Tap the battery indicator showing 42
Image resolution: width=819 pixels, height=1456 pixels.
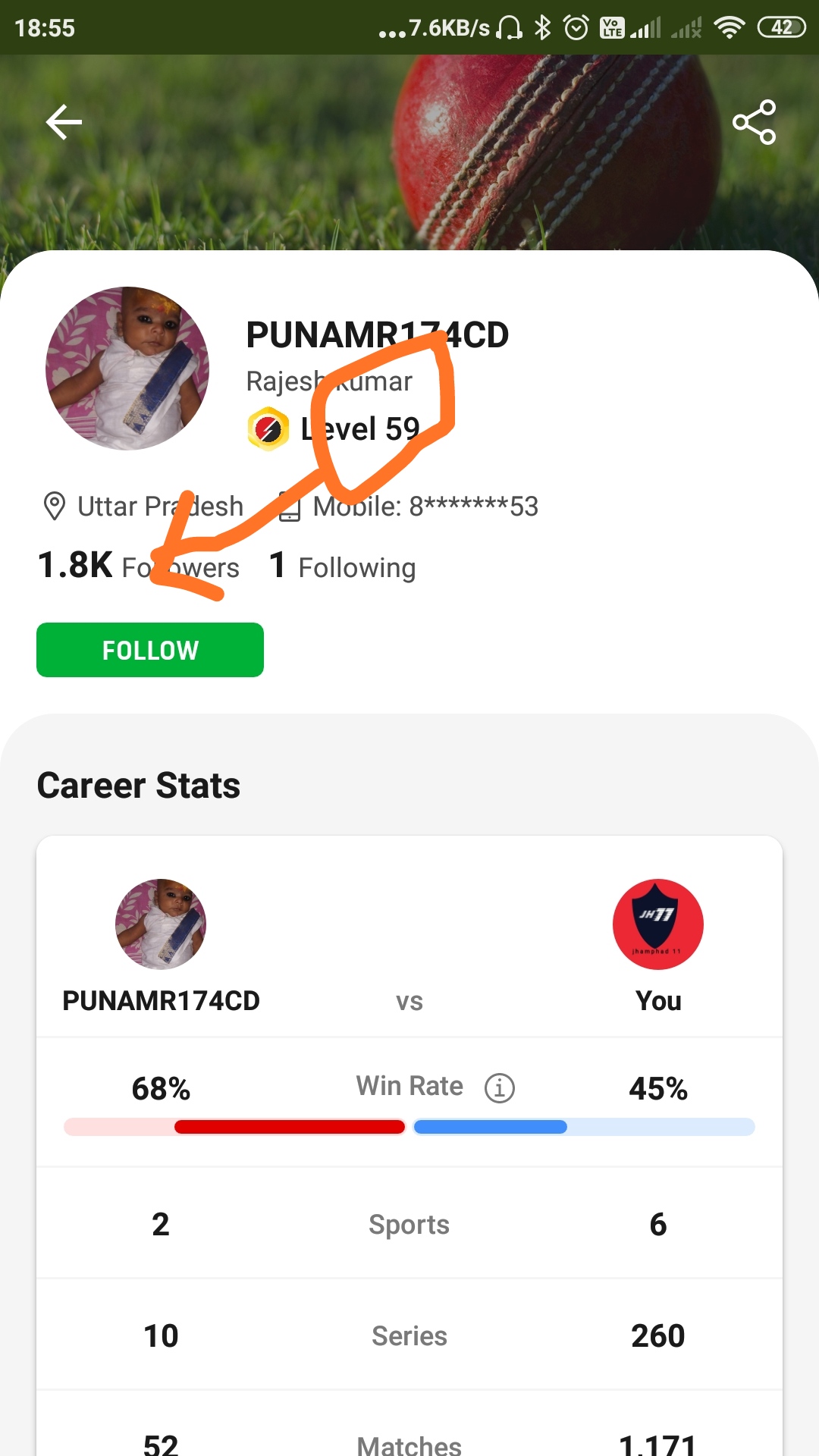[781, 28]
